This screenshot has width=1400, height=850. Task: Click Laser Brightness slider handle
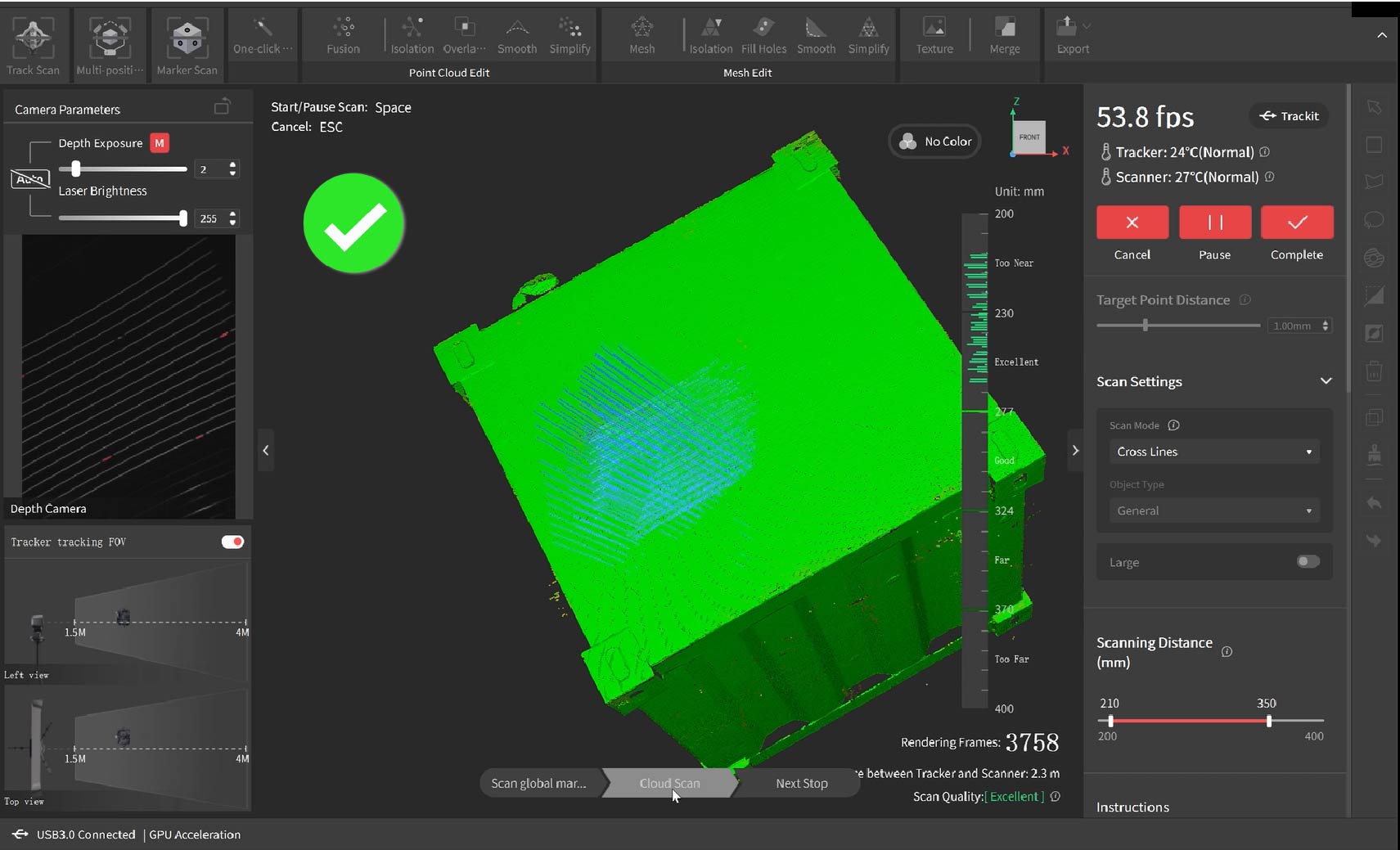click(x=183, y=218)
